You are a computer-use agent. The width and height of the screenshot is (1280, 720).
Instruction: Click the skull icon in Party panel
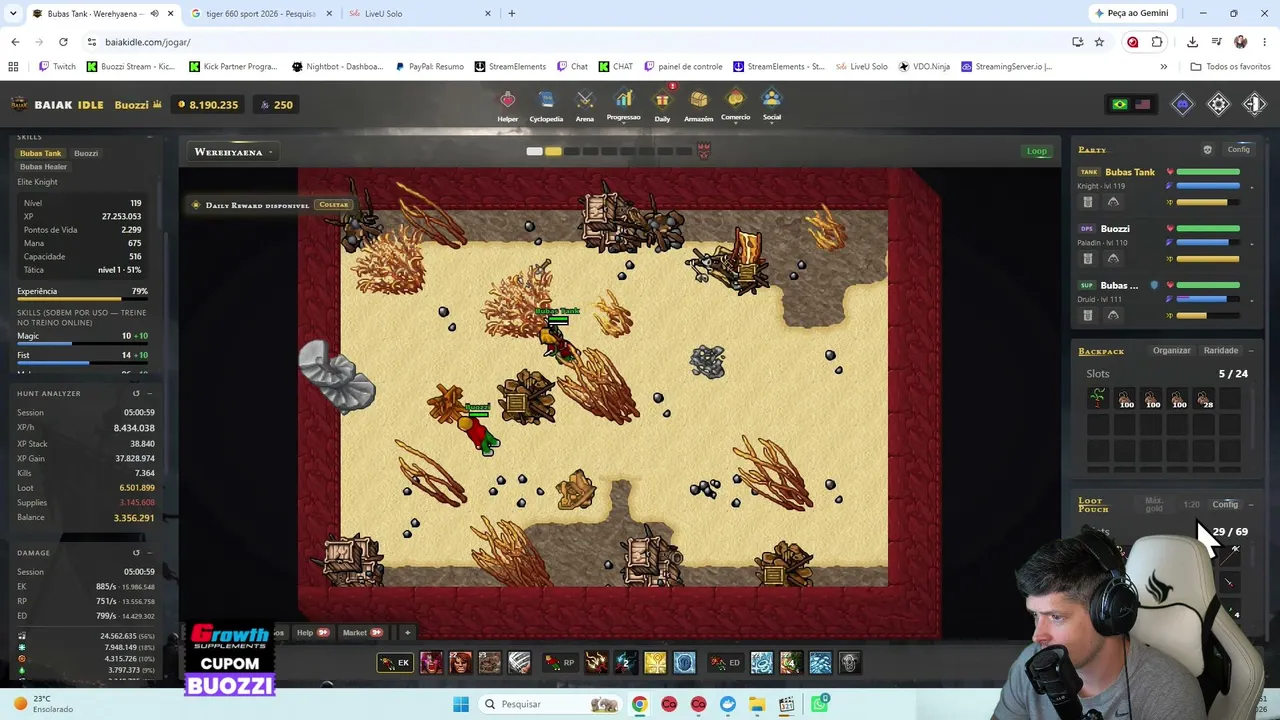[x=1207, y=150]
